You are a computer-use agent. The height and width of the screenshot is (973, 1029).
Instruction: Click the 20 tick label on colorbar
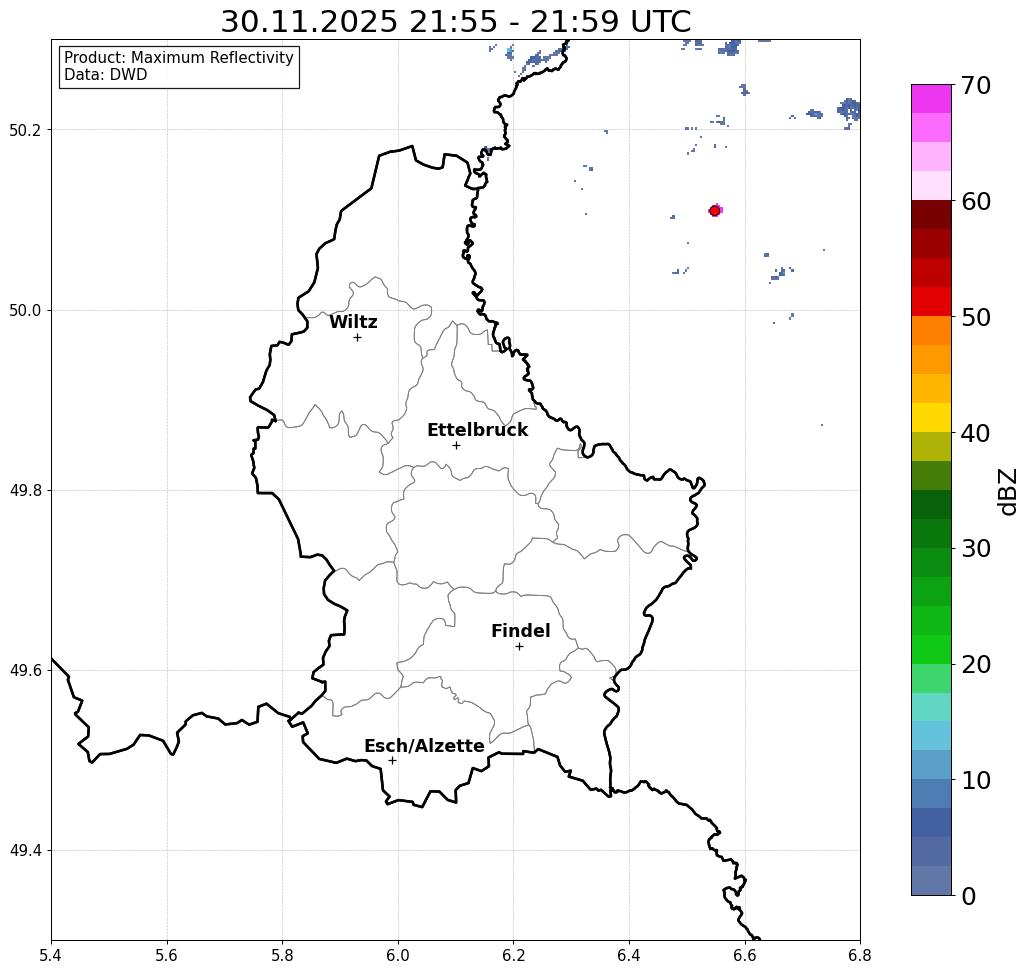coord(976,664)
